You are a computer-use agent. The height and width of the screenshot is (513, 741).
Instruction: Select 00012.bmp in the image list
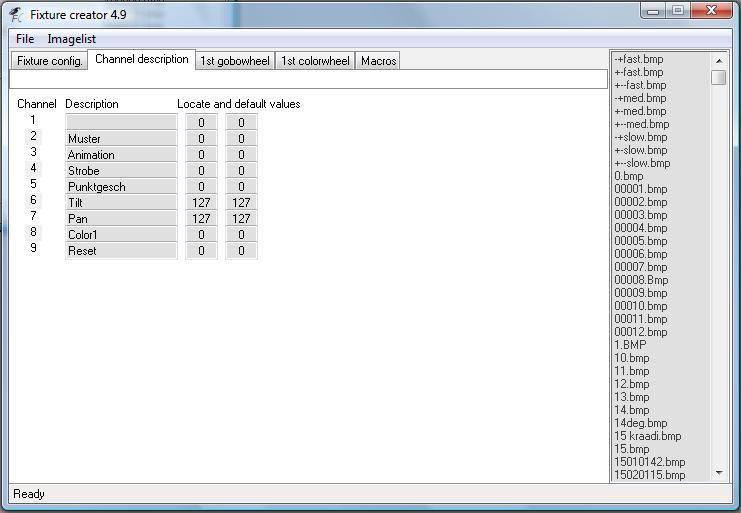point(641,332)
